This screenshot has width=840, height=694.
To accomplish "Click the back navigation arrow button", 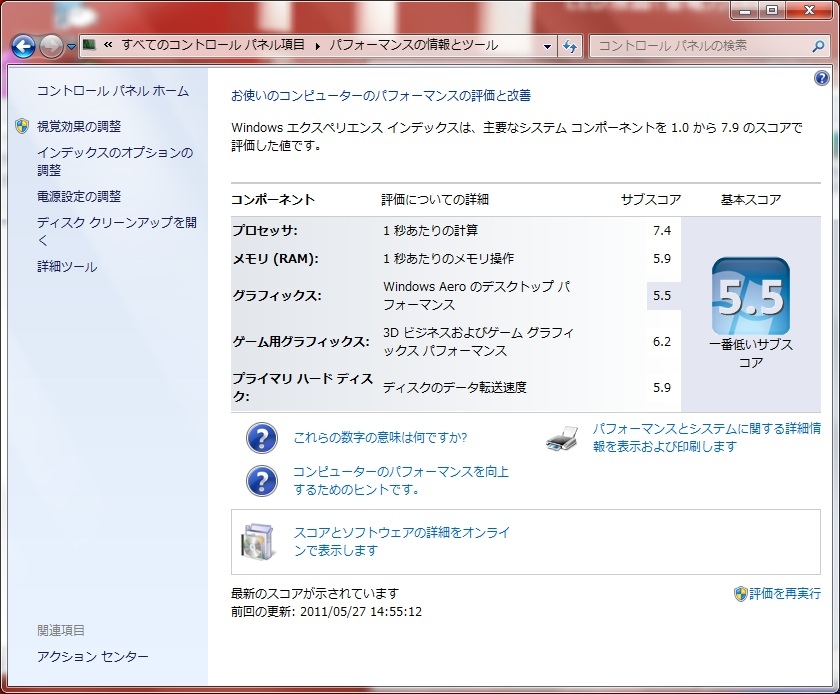I will (x=24, y=46).
